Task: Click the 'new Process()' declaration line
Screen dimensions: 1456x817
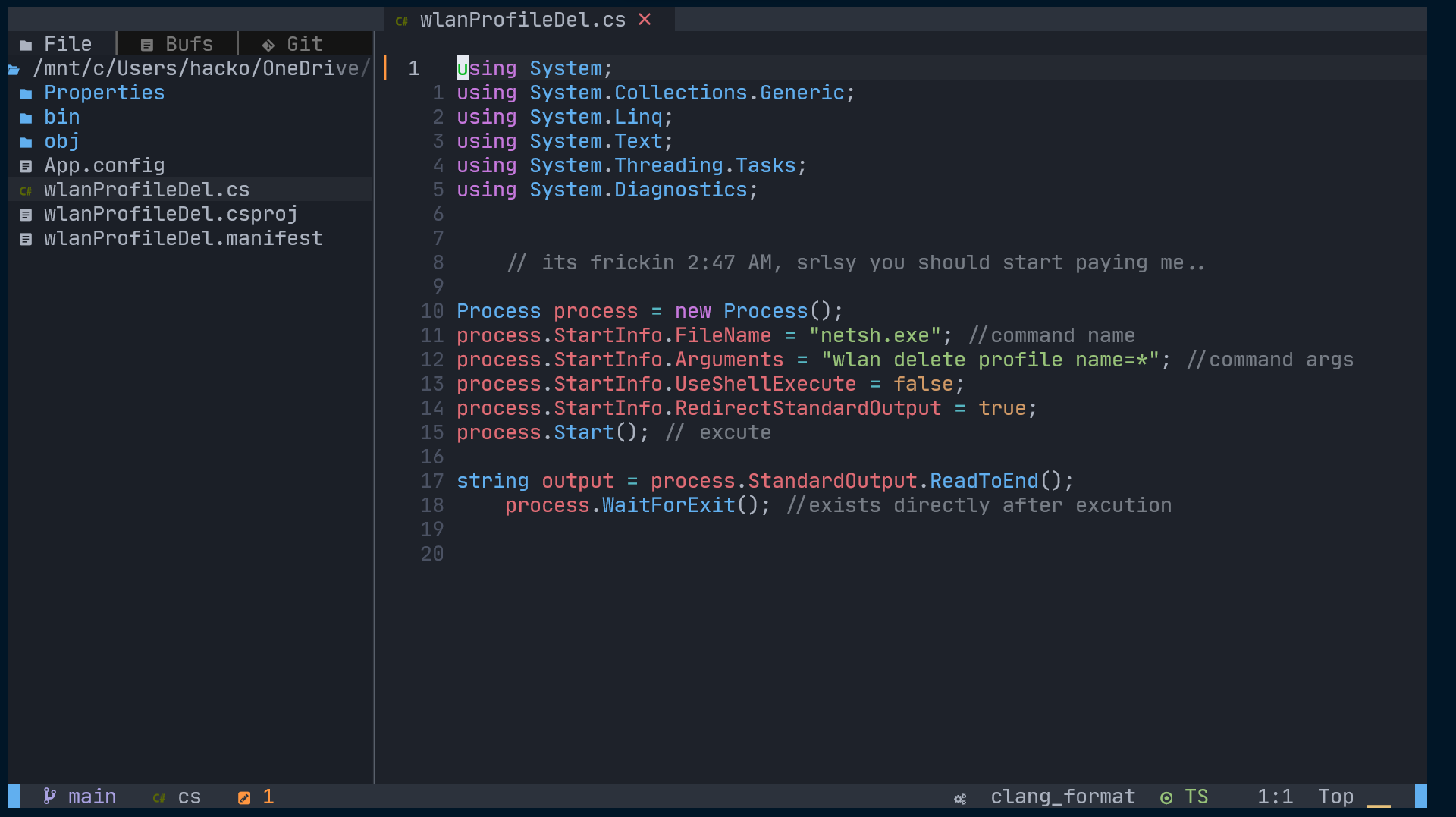Action: 650,311
